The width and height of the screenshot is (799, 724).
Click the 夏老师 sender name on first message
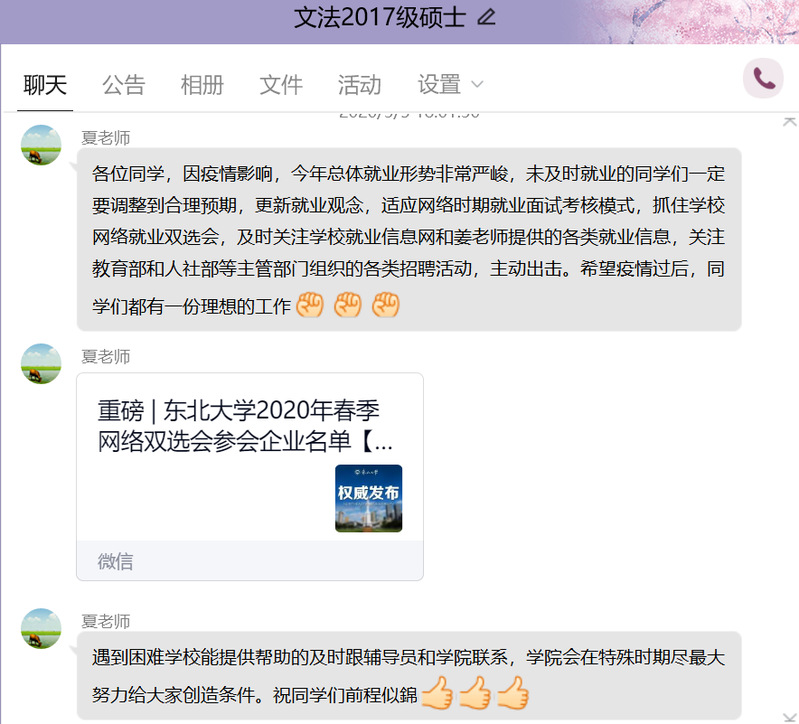(106, 138)
